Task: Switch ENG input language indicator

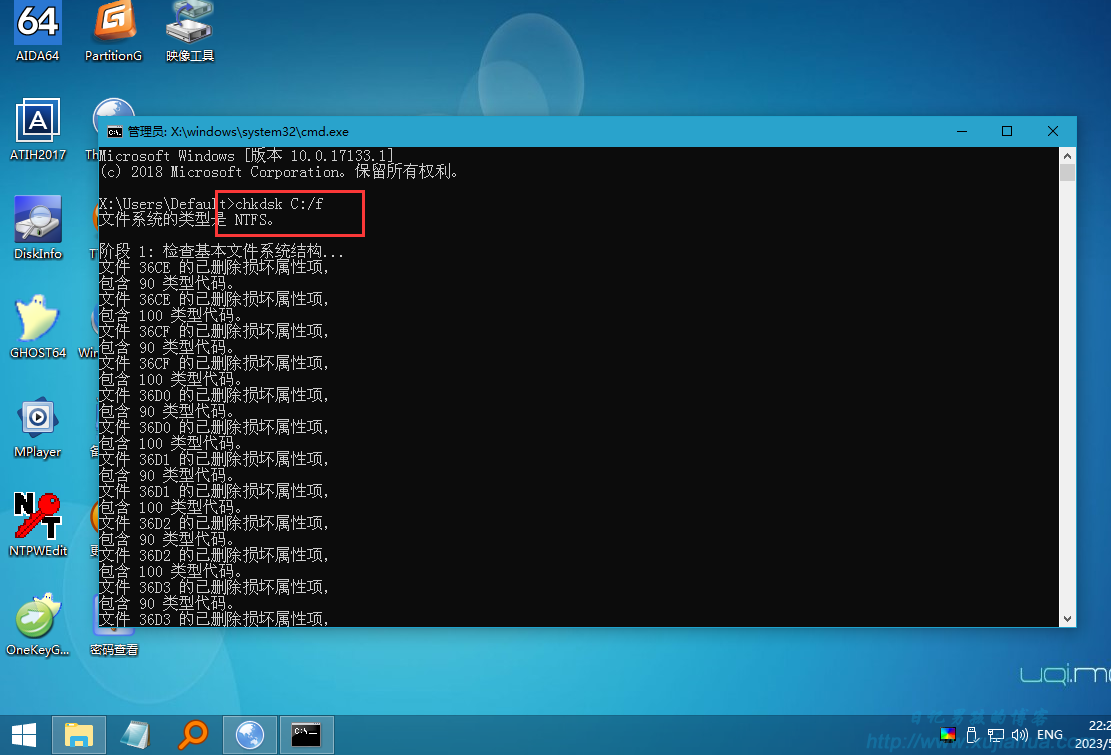Action: pyautogui.click(x=1049, y=735)
